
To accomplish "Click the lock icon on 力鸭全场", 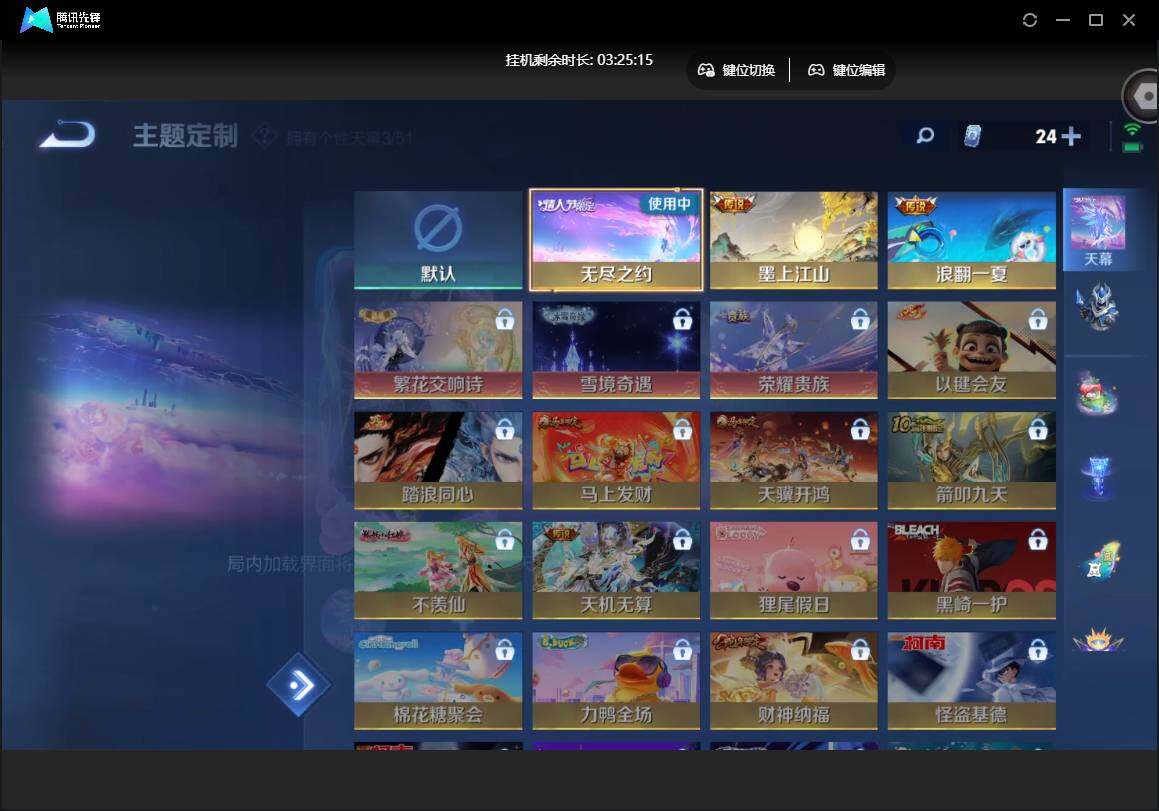I will coord(682,650).
